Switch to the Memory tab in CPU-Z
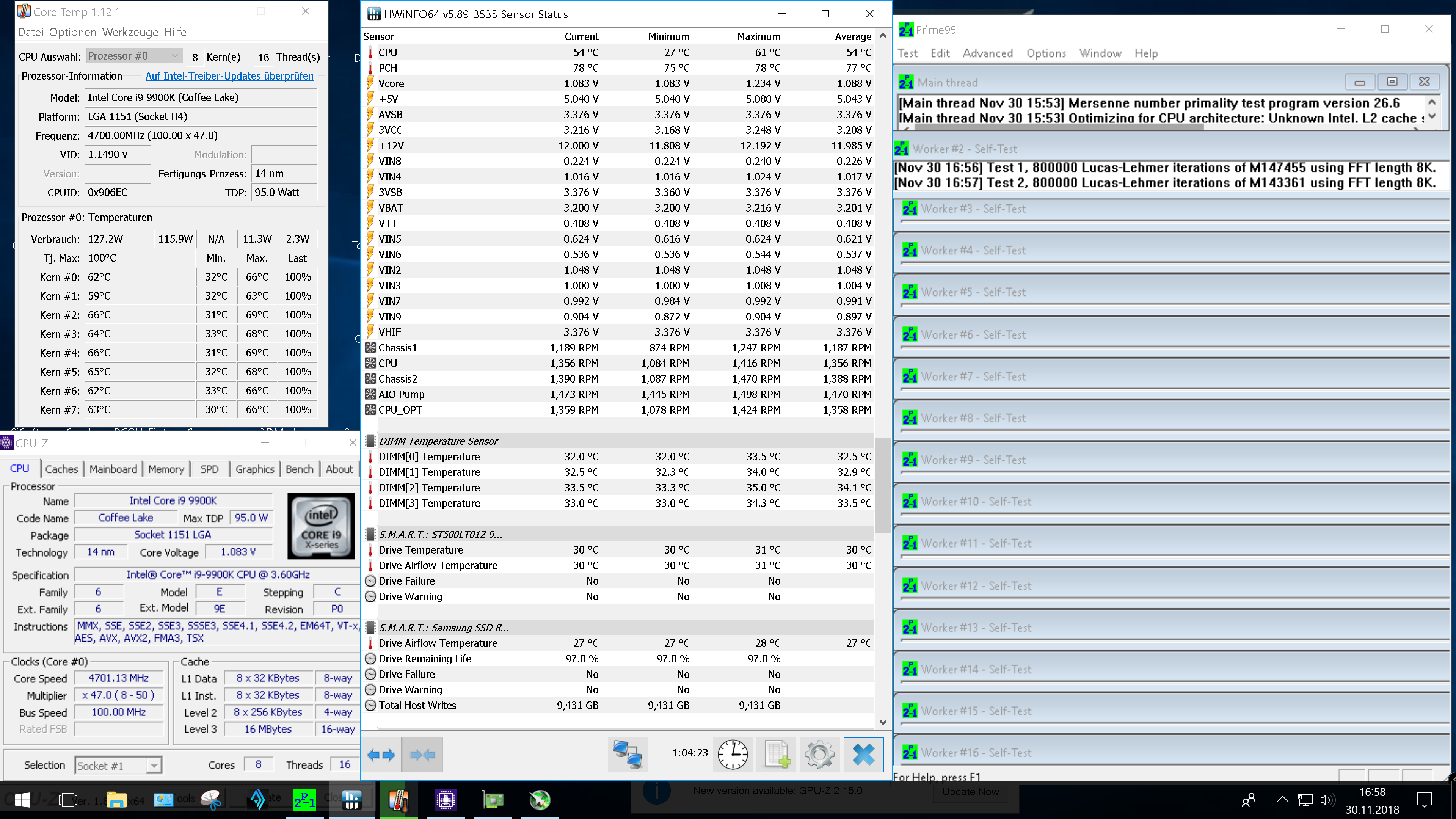 coord(166,469)
